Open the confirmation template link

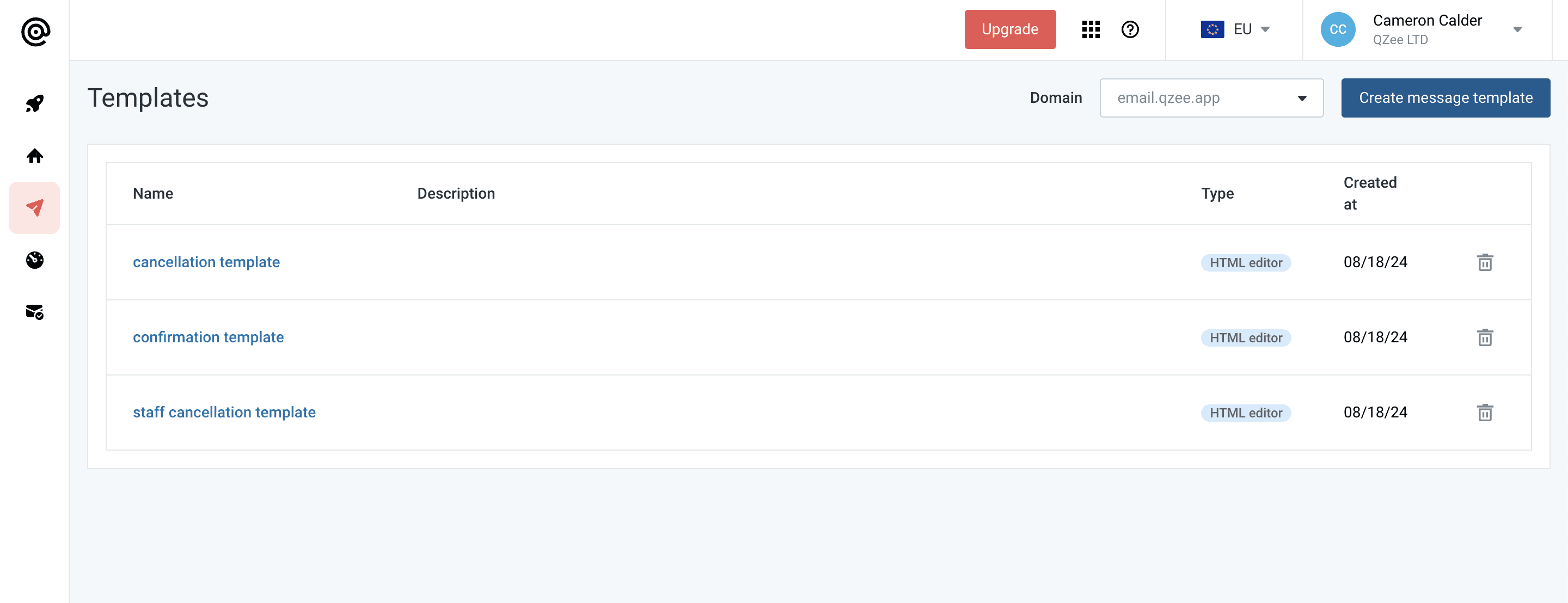click(x=208, y=337)
